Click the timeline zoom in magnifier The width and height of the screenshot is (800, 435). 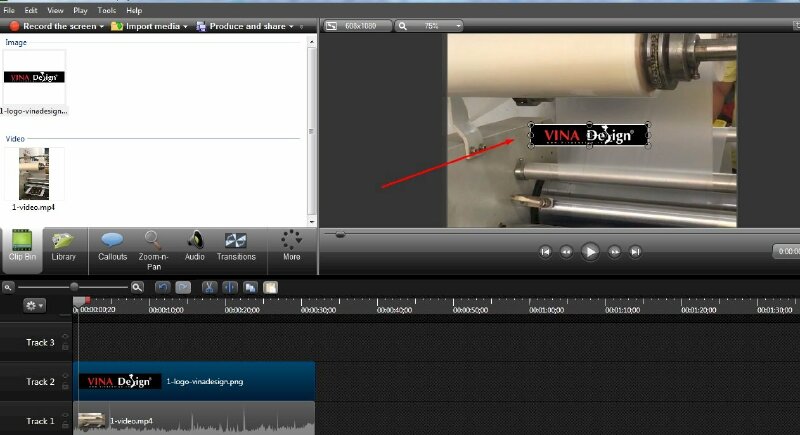coord(137,288)
